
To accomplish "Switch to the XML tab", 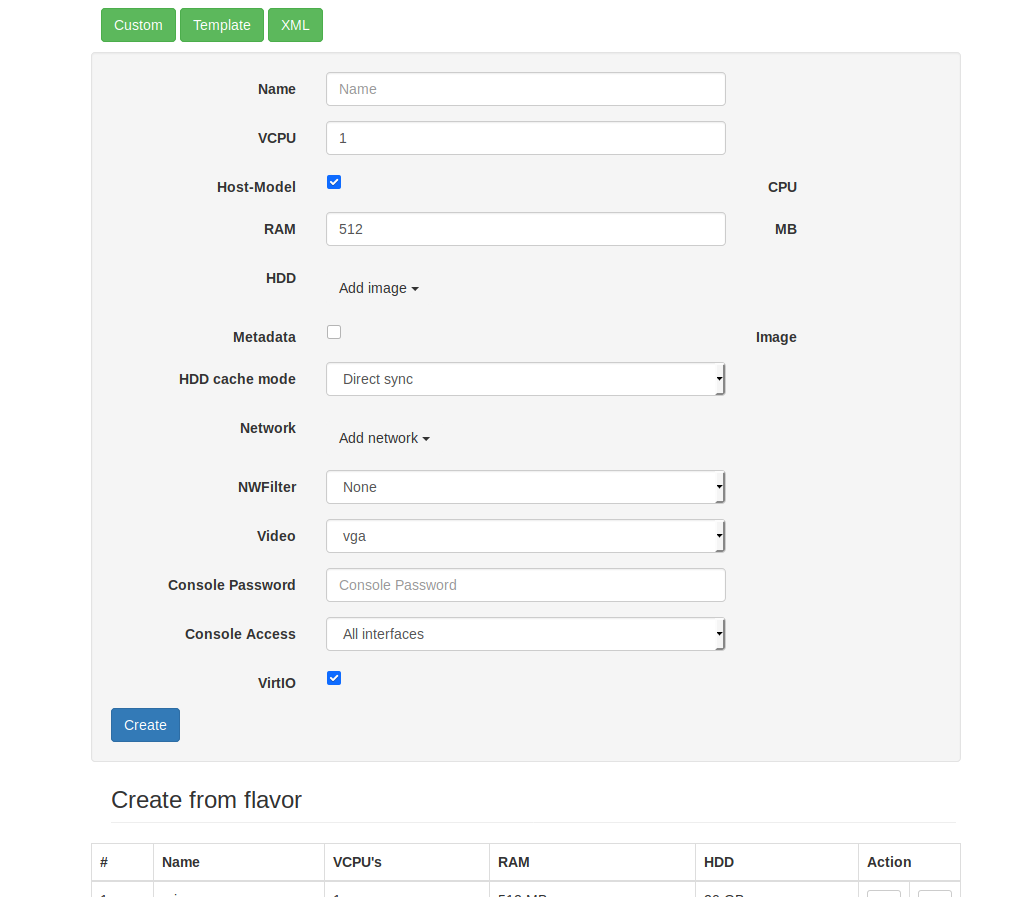I will 295,25.
